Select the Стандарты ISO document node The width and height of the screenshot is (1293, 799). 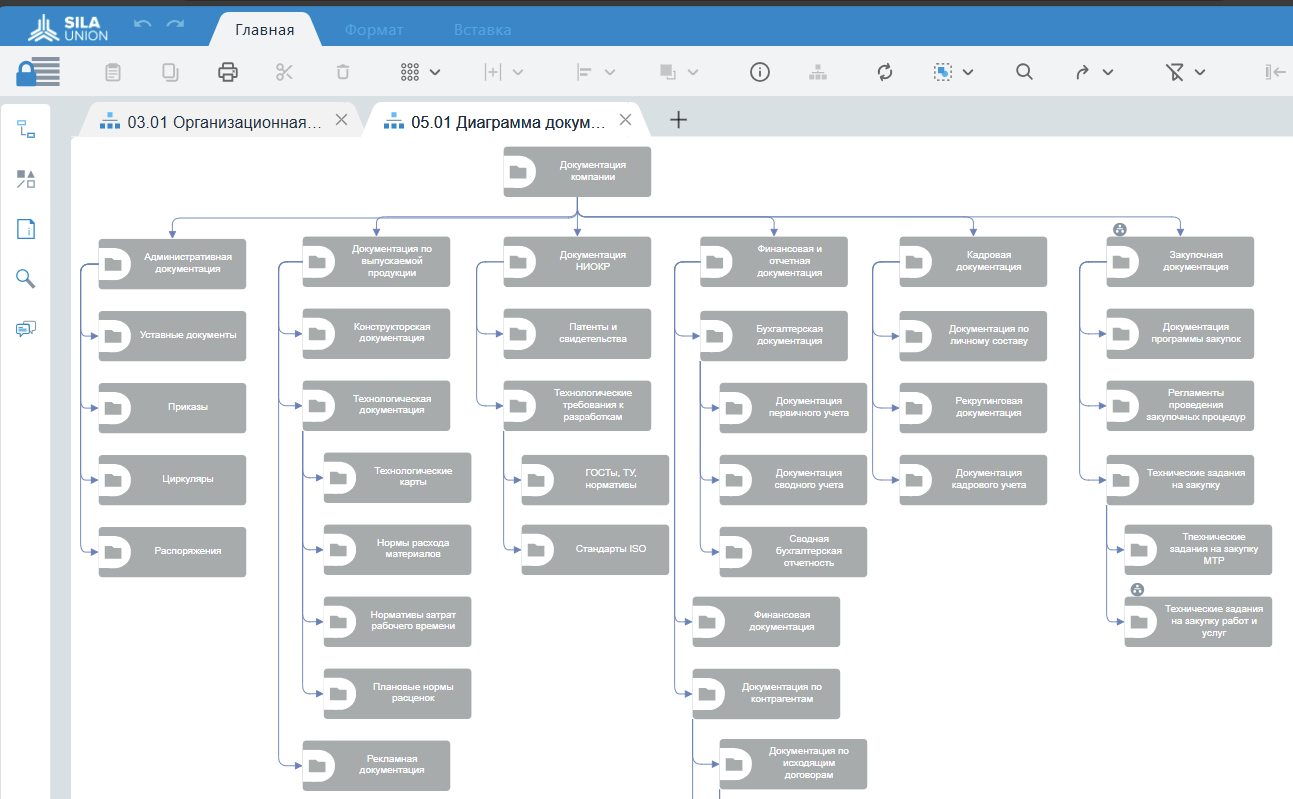(x=595, y=550)
